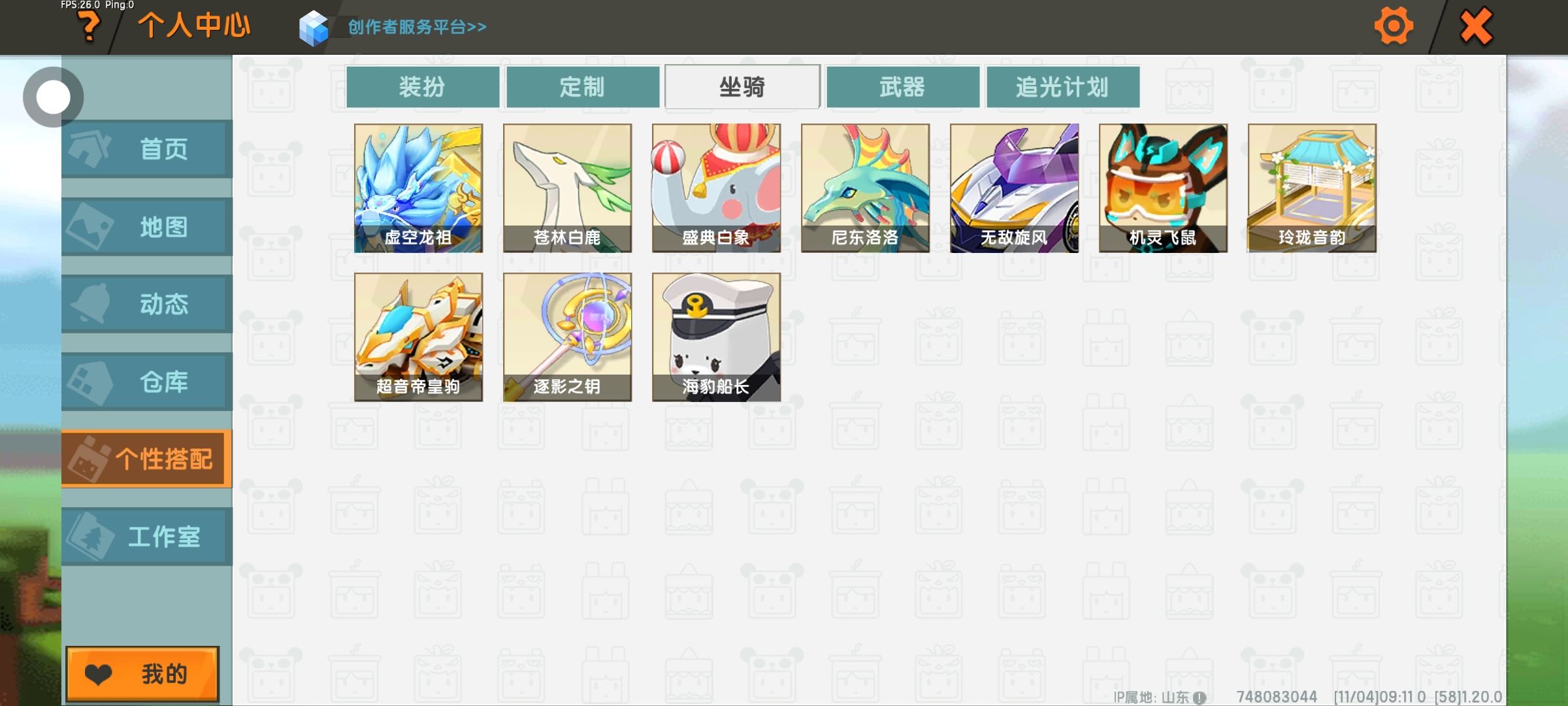The image size is (1568, 706).
Task: Open the 仓库 sidebar menu
Action: click(147, 382)
